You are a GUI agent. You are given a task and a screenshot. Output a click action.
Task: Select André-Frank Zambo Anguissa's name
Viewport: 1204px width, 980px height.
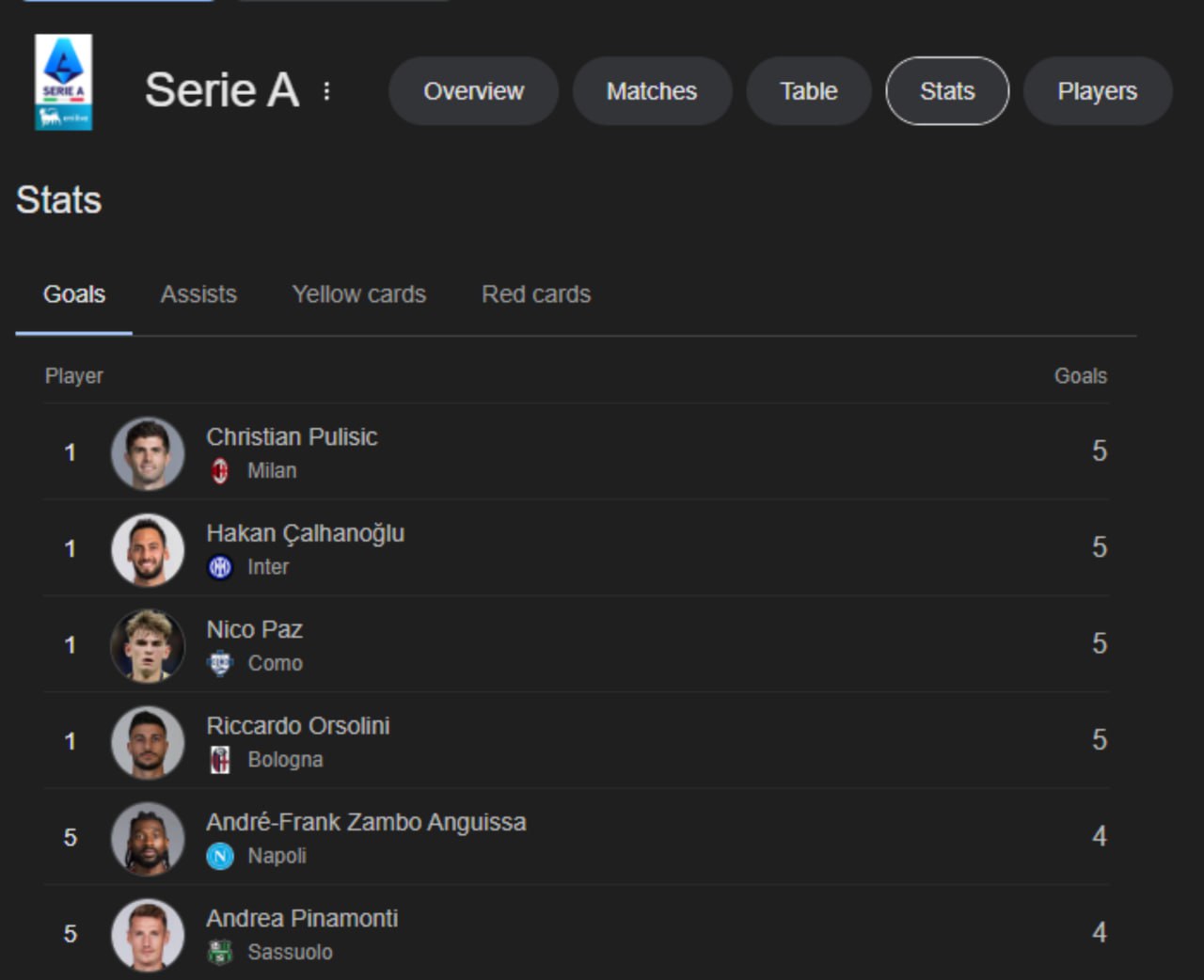pyautogui.click(x=366, y=822)
